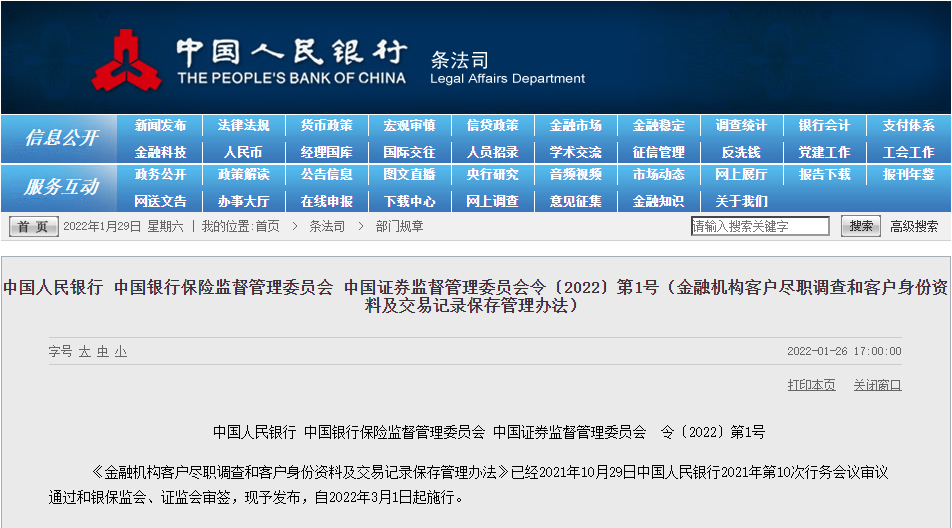Open 高级搜索 advanced search link

pos(914,226)
